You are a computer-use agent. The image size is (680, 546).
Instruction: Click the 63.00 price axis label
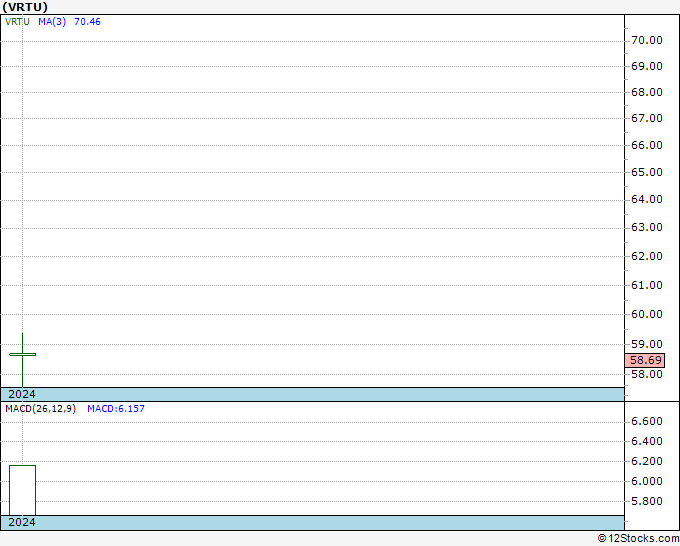pyautogui.click(x=647, y=227)
